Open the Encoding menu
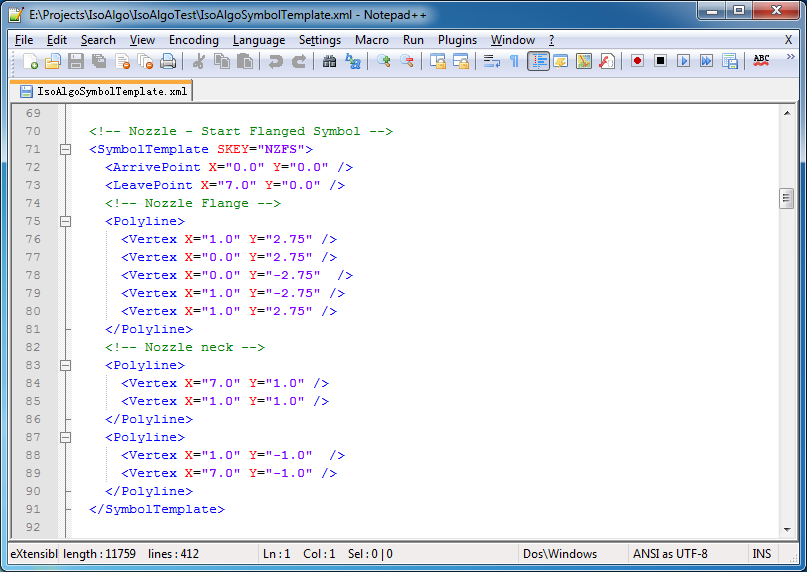807x572 pixels. click(x=194, y=40)
